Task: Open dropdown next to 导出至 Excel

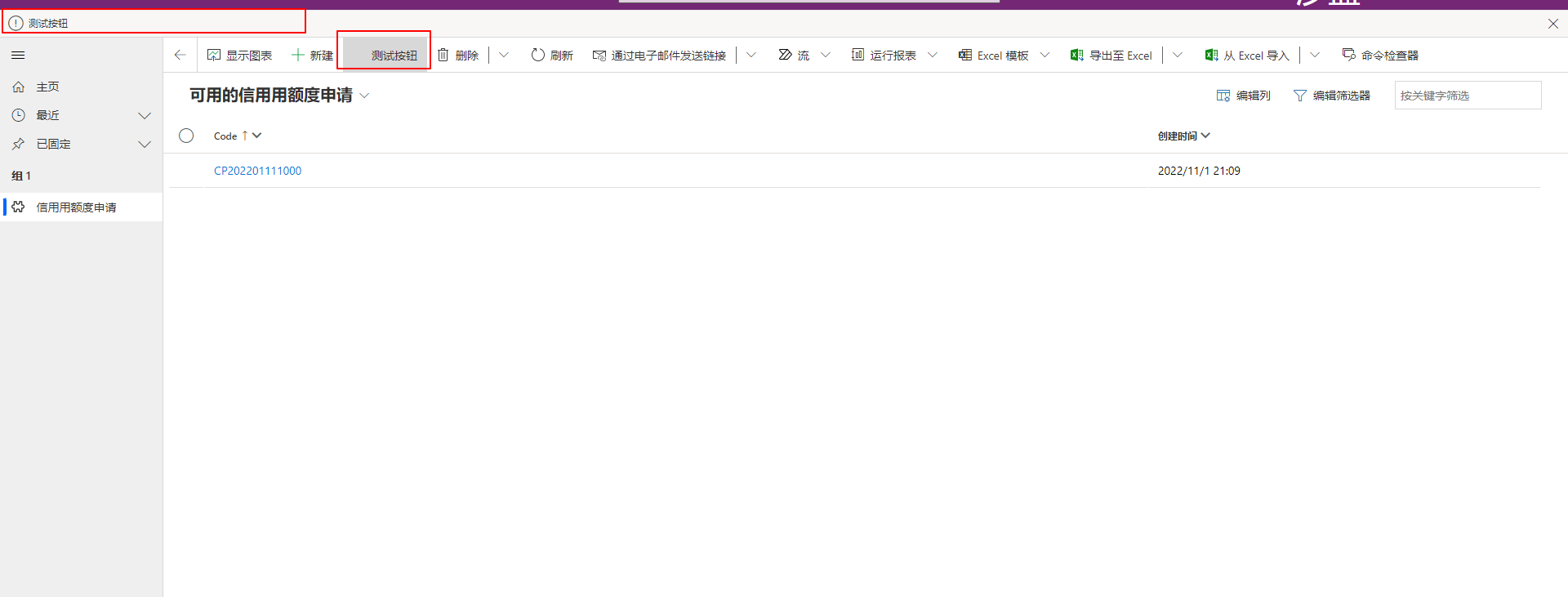Action: tap(1178, 55)
